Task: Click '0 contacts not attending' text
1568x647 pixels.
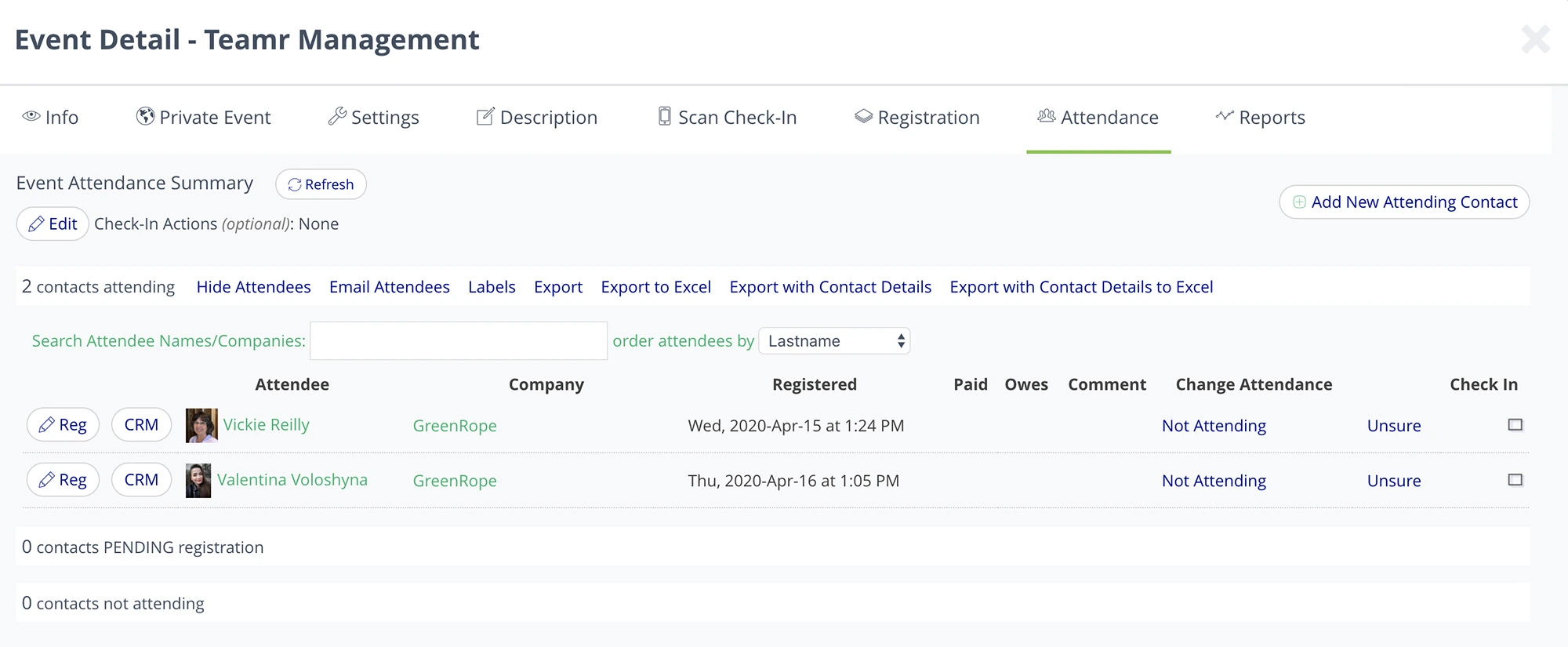Action: click(x=113, y=604)
